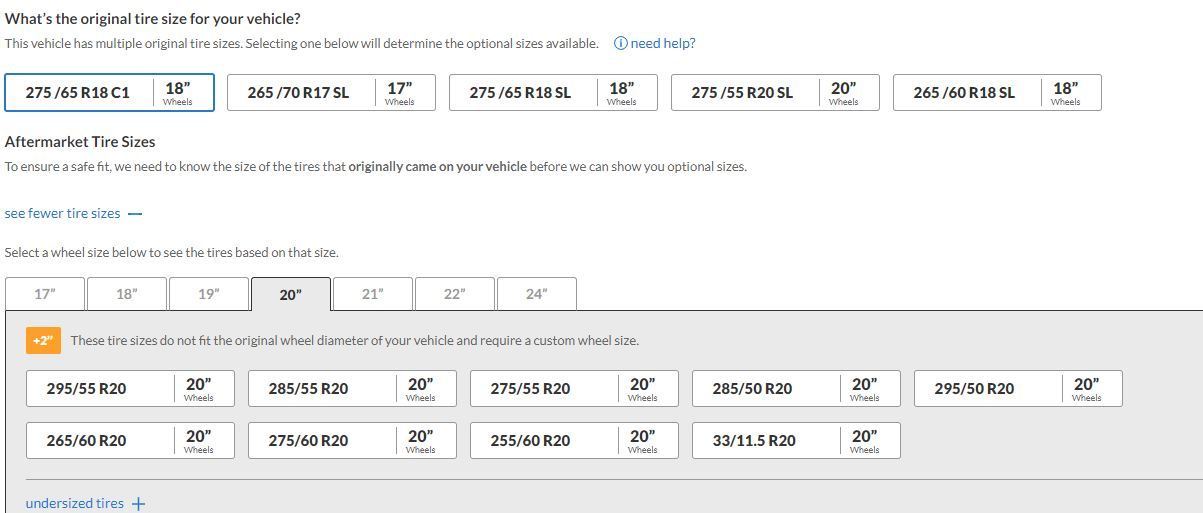
Task: Choose the 295/55 R20 tire size
Action: click(131, 389)
